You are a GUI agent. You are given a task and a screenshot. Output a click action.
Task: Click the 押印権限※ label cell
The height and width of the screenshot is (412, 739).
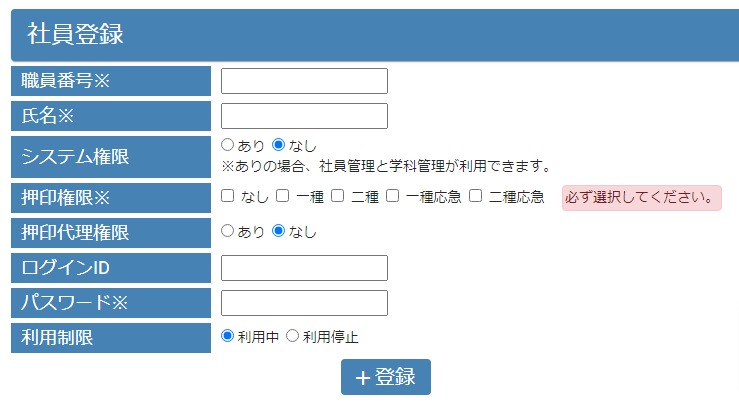(x=111, y=197)
